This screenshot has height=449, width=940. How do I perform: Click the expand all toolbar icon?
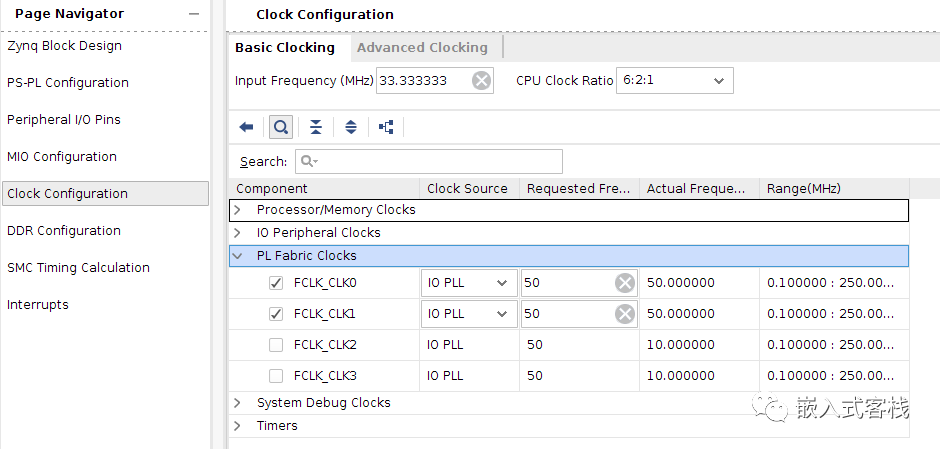[x=351, y=127]
